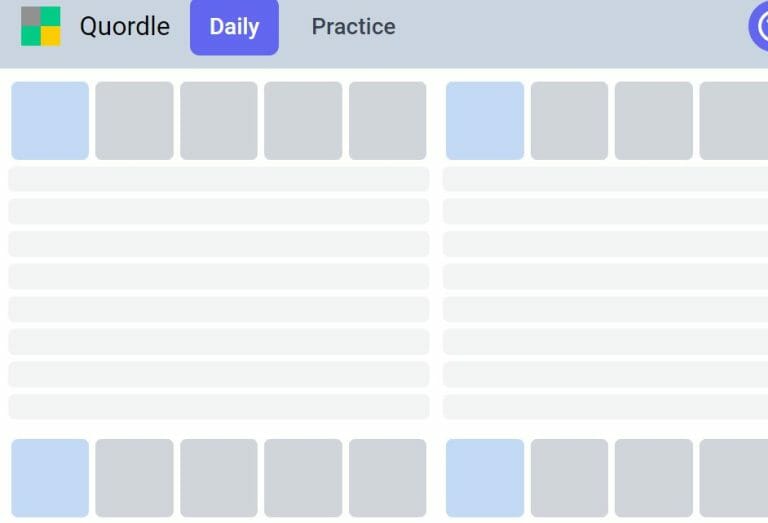Select fifth cell of bottom-left board's first row

(x=387, y=478)
